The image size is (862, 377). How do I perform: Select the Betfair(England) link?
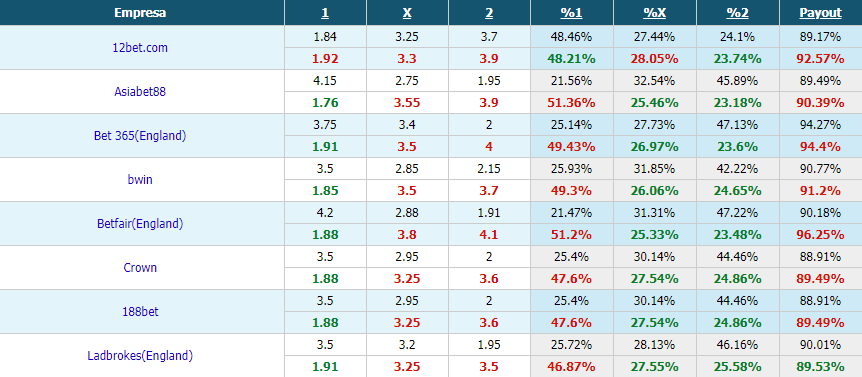pyautogui.click(x=140, y=224)
